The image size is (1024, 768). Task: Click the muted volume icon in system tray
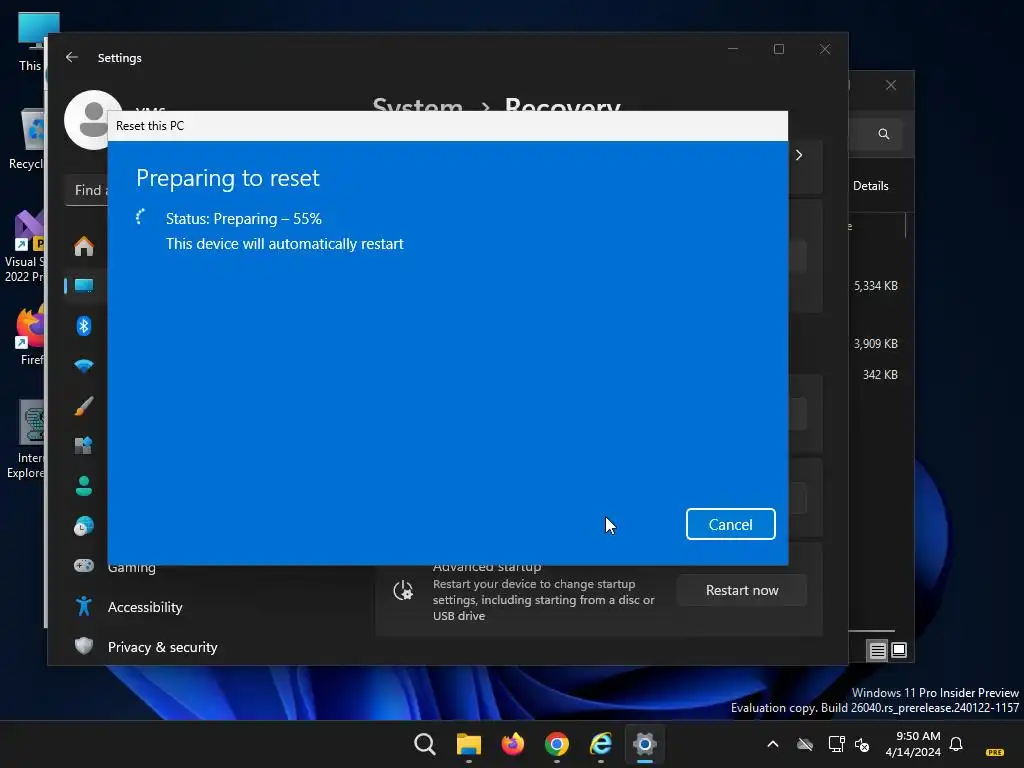point(862,744)
